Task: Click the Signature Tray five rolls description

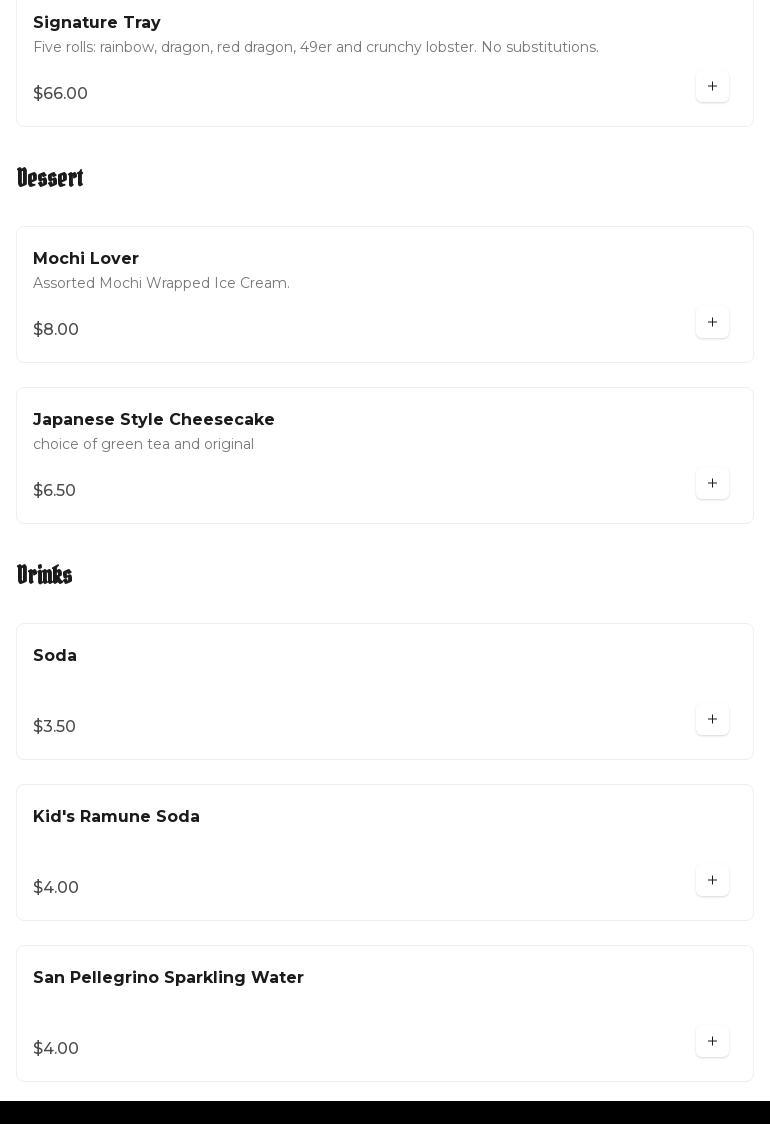Action: pyautogui.click(x=316, y=48)
